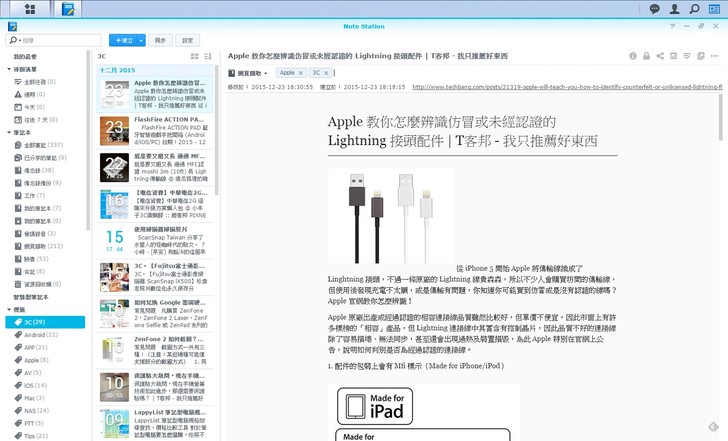Select the today (0) tasks item
Viewport: 728px width, 441px height.
(30, 107)
